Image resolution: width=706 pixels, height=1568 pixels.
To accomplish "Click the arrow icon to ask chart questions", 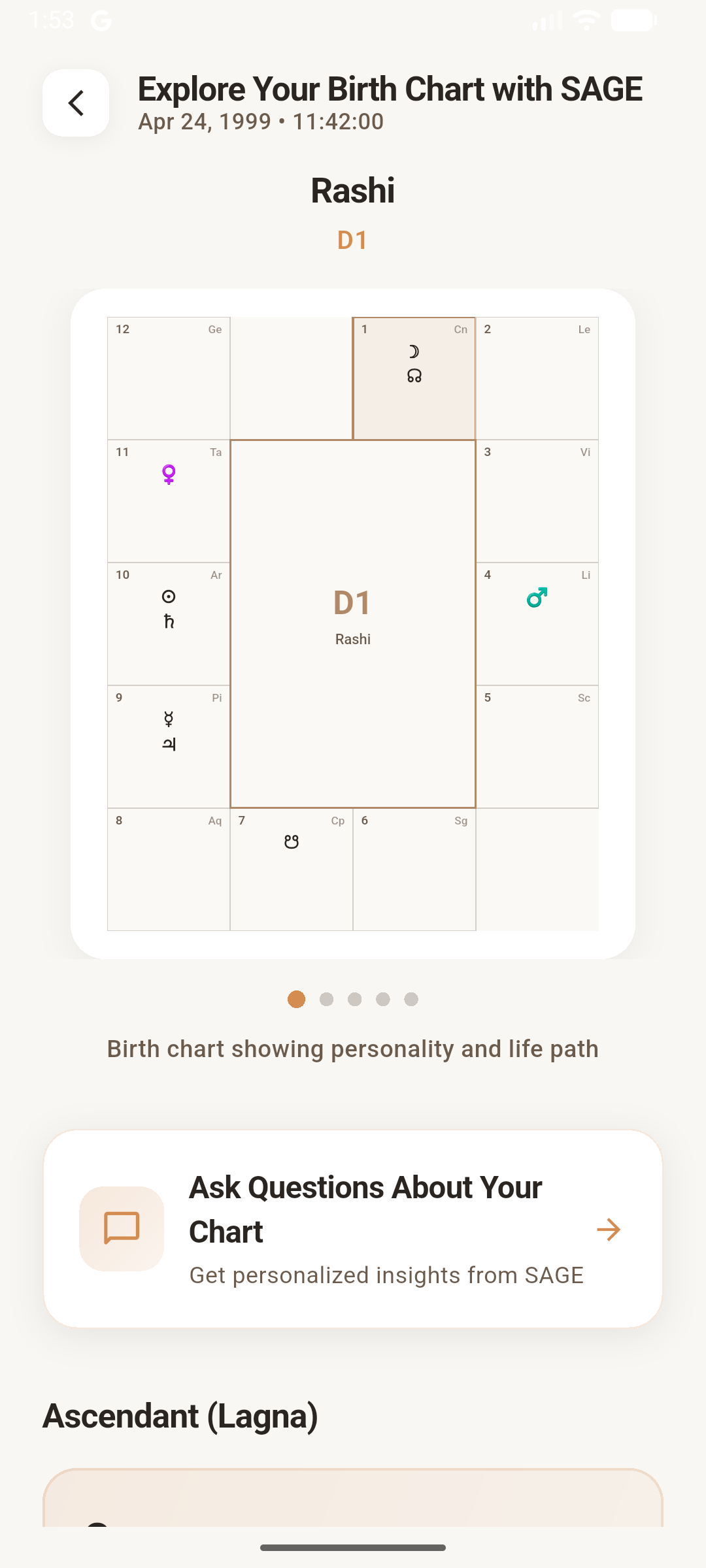I will tap(609, 1229).
